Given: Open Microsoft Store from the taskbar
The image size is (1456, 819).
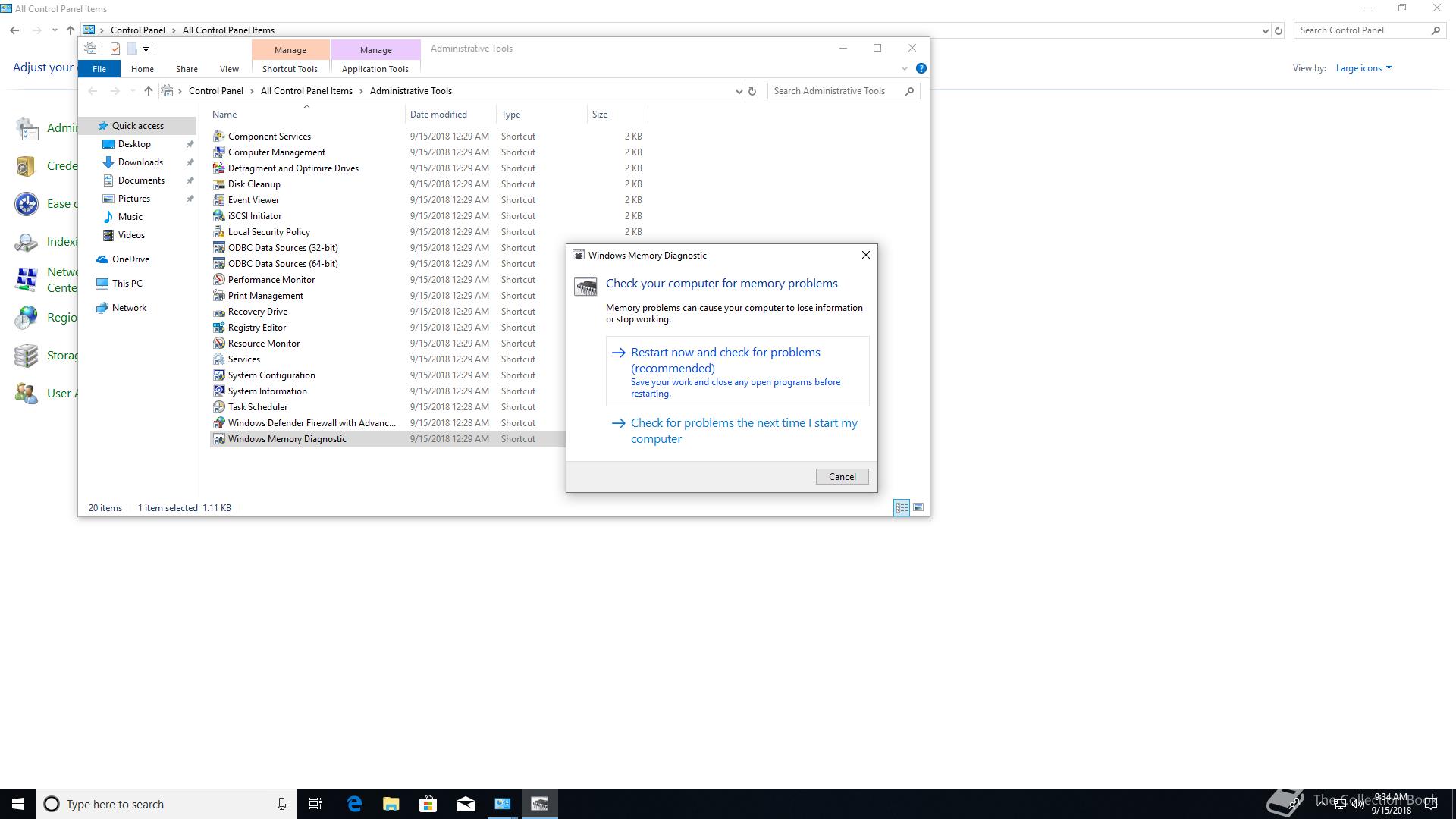Looking at the screenshot, I should click(x=428, y=804).
